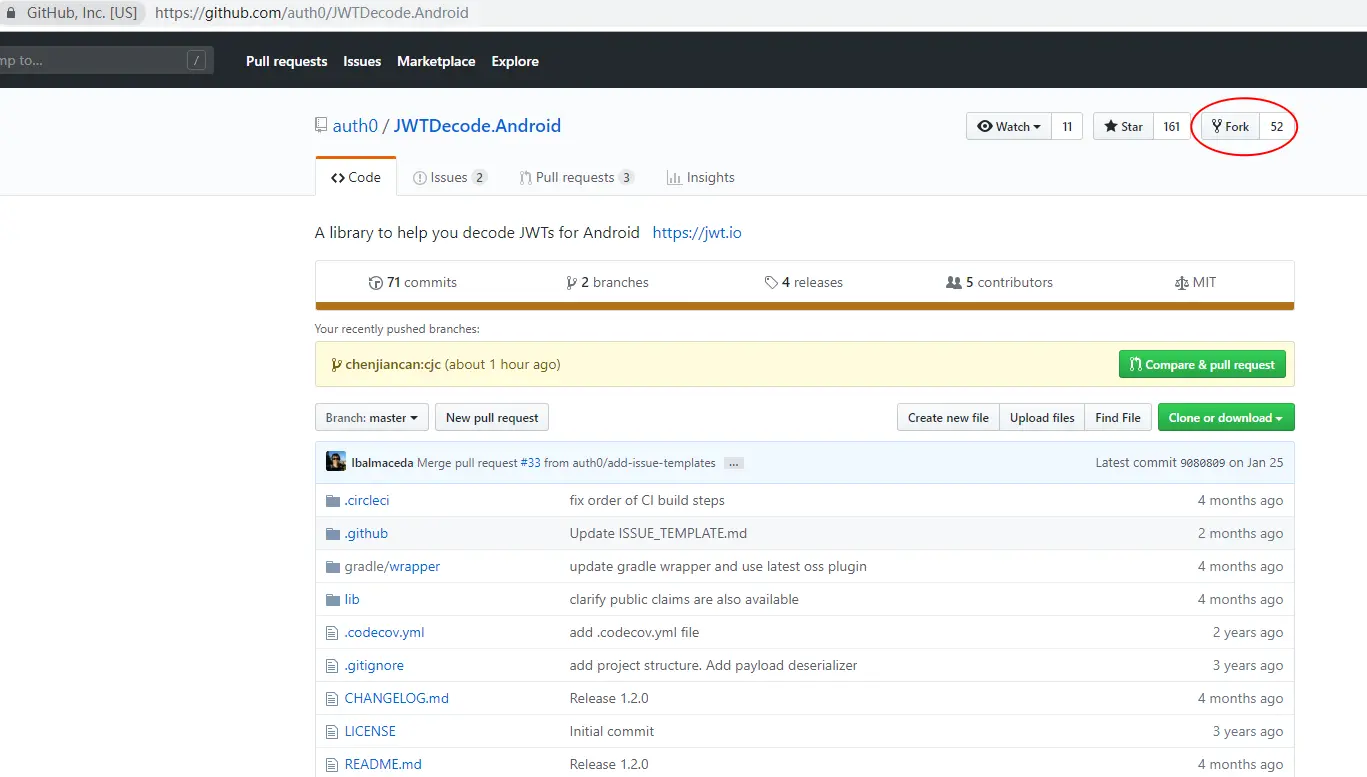Expand the commit message ellipsis button
1367x777 pixels.
click(x=734, y=463)
